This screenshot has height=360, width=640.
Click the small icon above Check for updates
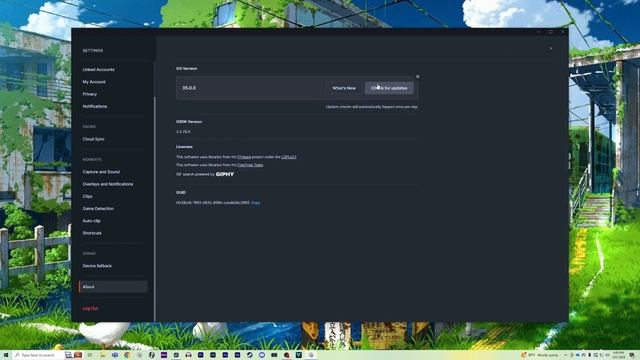click(418, 76)
